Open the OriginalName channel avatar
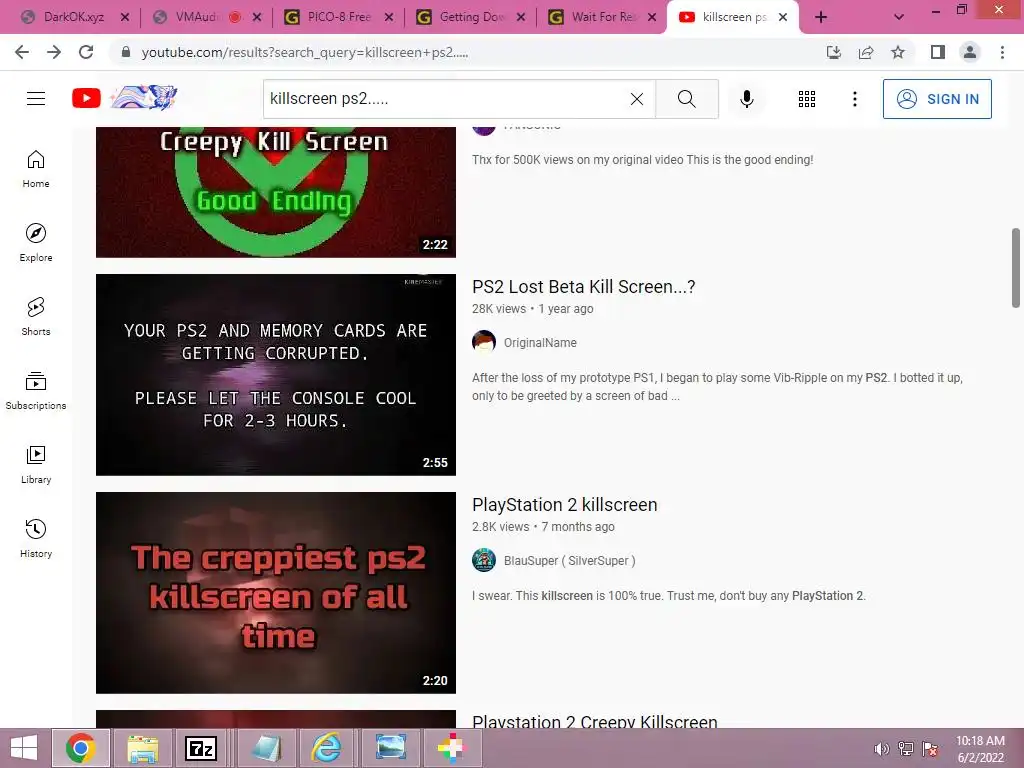Viewport: 1024px width, 768px height. (484, 342)
